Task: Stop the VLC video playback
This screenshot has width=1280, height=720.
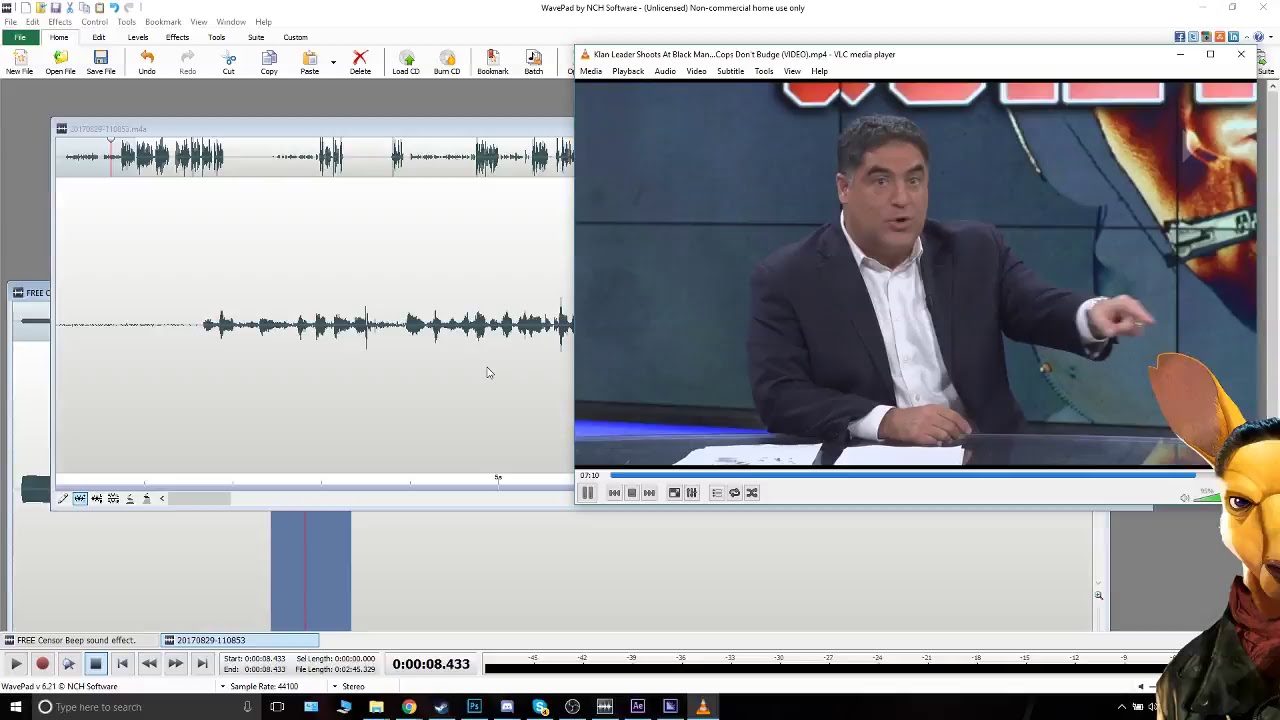Action: point(632,493)
